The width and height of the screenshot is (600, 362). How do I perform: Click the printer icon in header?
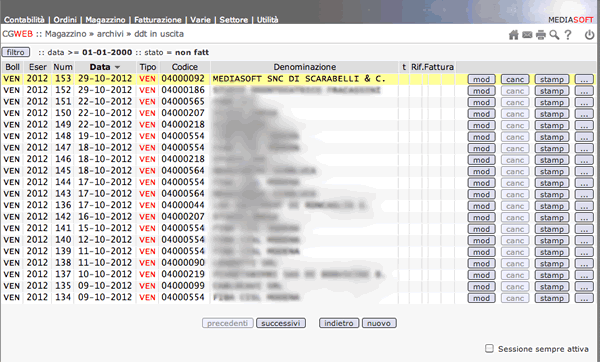click(x=541, y=35)
